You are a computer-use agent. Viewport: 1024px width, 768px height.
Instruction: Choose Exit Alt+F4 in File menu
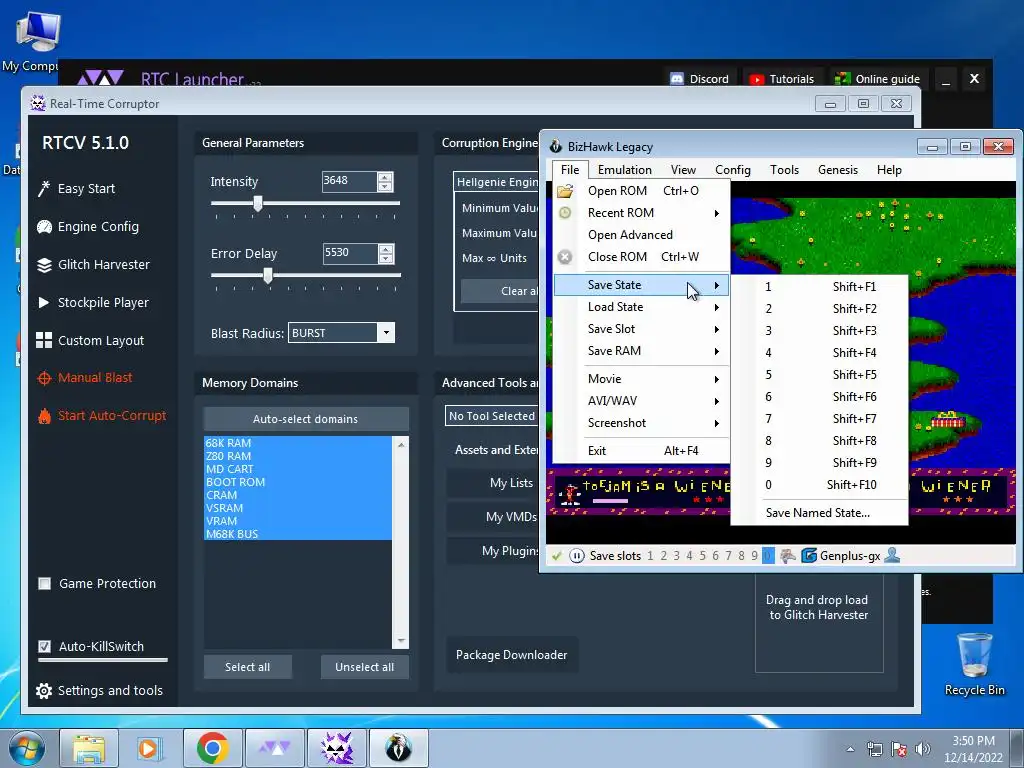(641, 451)
